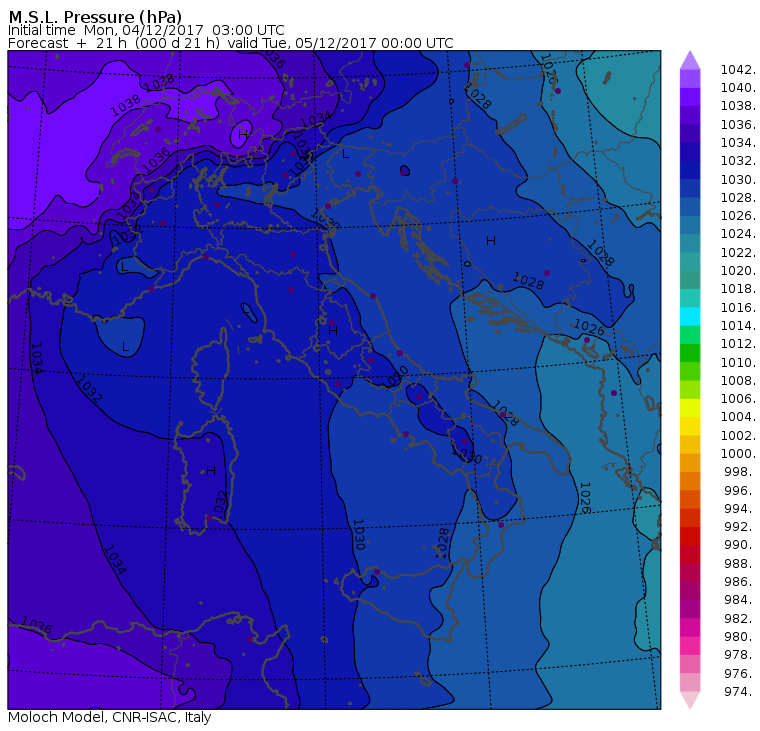
Task: Click the H marker over Sardinia
Action: click(210, 470)
